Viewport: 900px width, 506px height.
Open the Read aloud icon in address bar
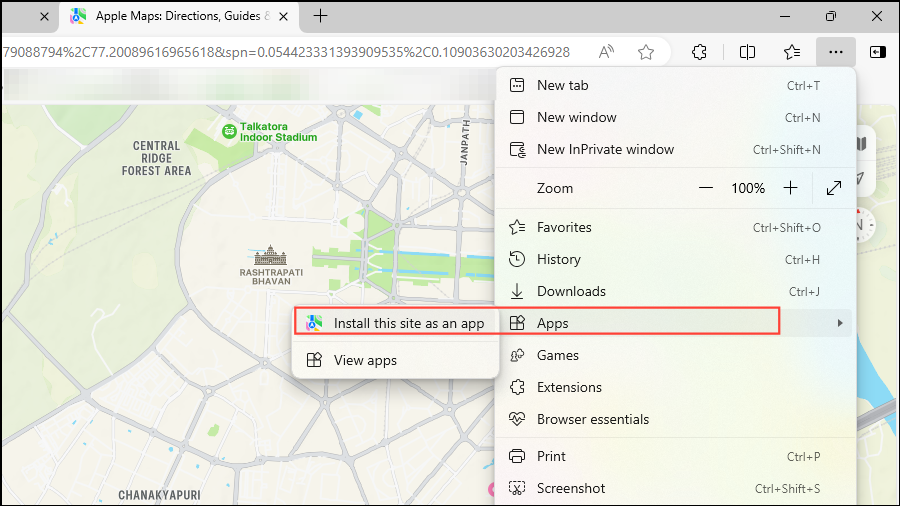click(x=606, y=52)
